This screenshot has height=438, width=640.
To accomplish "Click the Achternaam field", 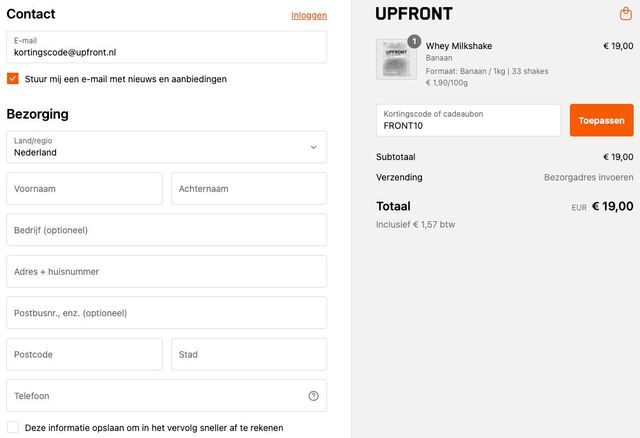I will pyautogui.click(x=249, y=189).
